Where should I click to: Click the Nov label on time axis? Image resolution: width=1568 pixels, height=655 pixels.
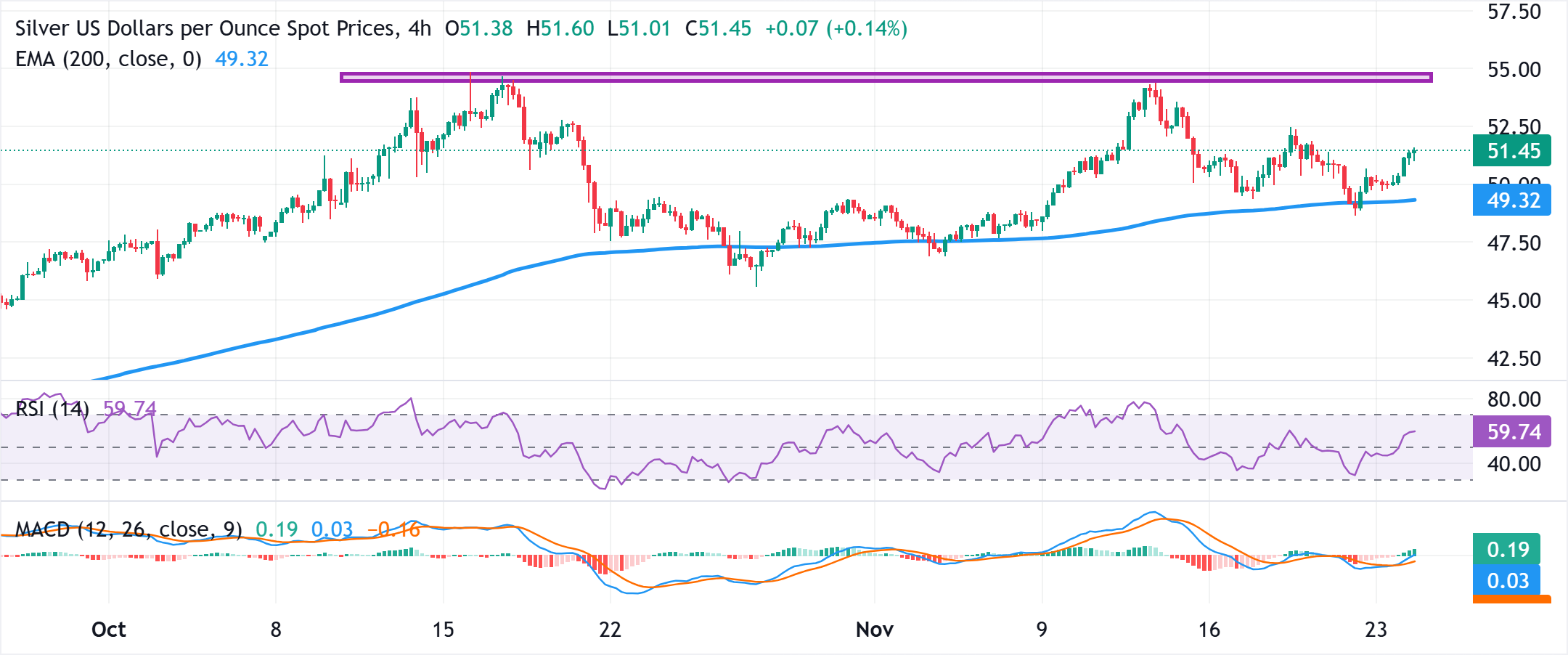(x=875, y=630)
